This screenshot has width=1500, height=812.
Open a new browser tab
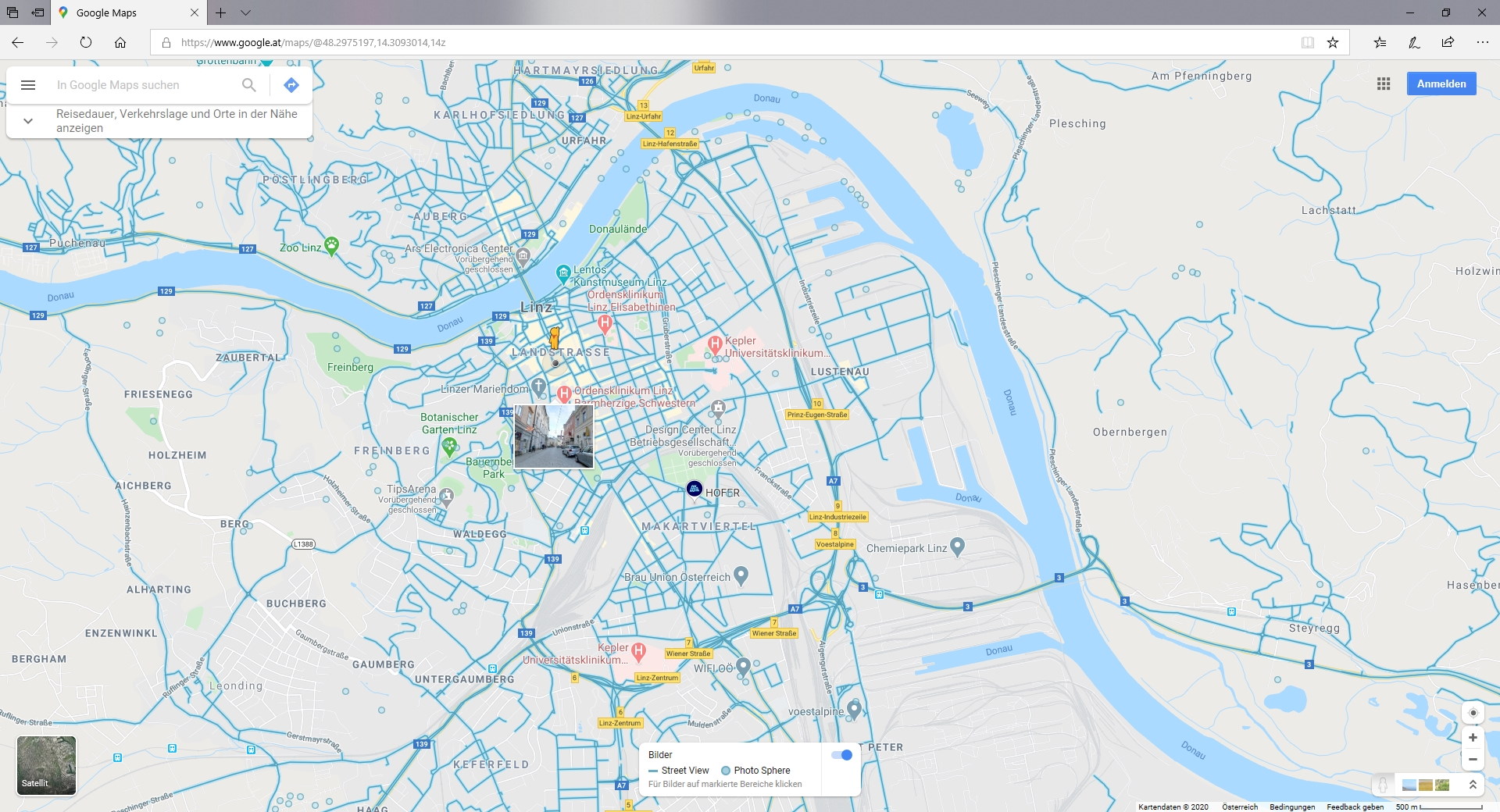coord(221,12)
